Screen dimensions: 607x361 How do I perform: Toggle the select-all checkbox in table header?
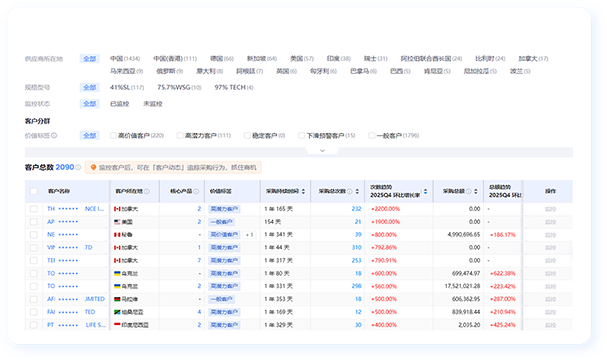click(34, 191)
